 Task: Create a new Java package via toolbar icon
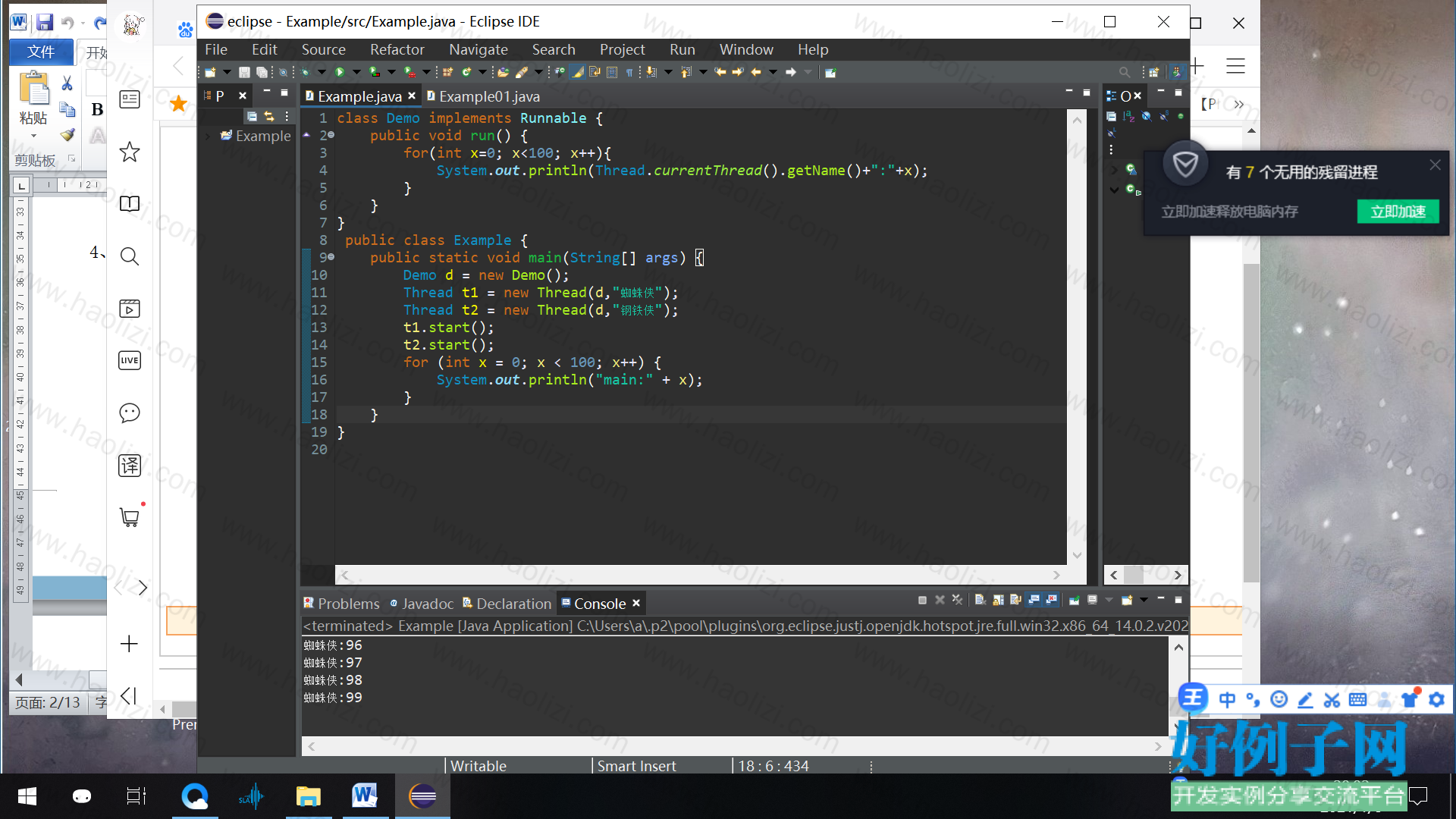448,72
